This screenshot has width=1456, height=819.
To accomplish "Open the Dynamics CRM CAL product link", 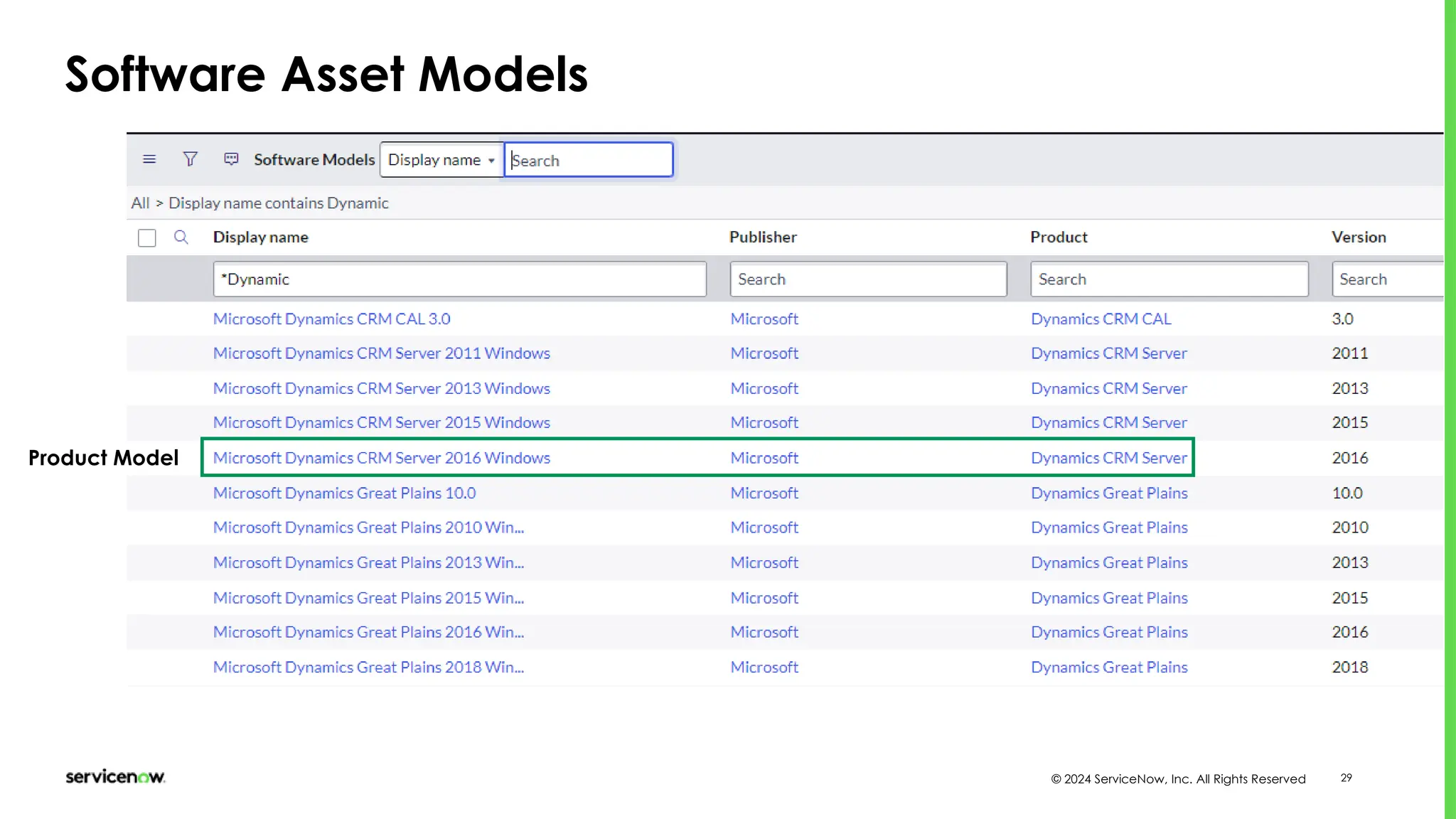I will coord(1101,319).
